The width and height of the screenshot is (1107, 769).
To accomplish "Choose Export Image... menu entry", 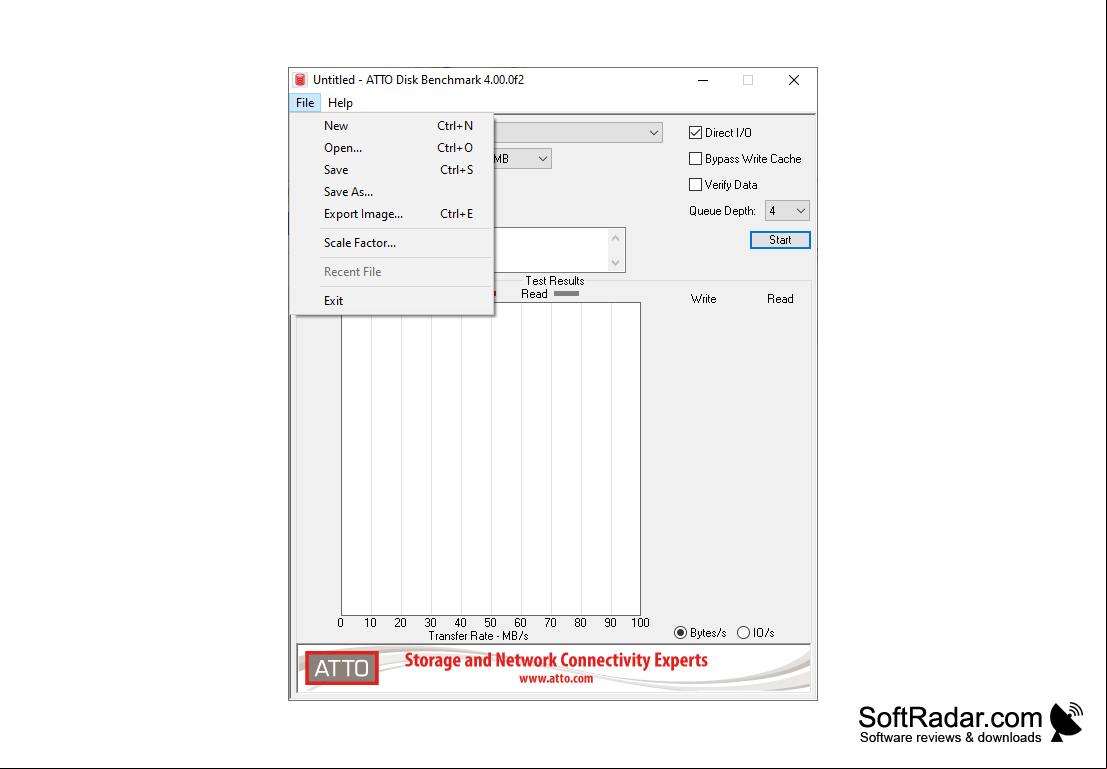I will click(x=391, y=213).
